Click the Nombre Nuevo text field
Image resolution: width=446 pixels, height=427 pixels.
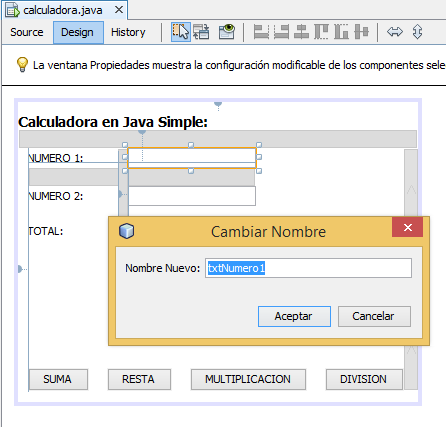(x=308, y=268)
